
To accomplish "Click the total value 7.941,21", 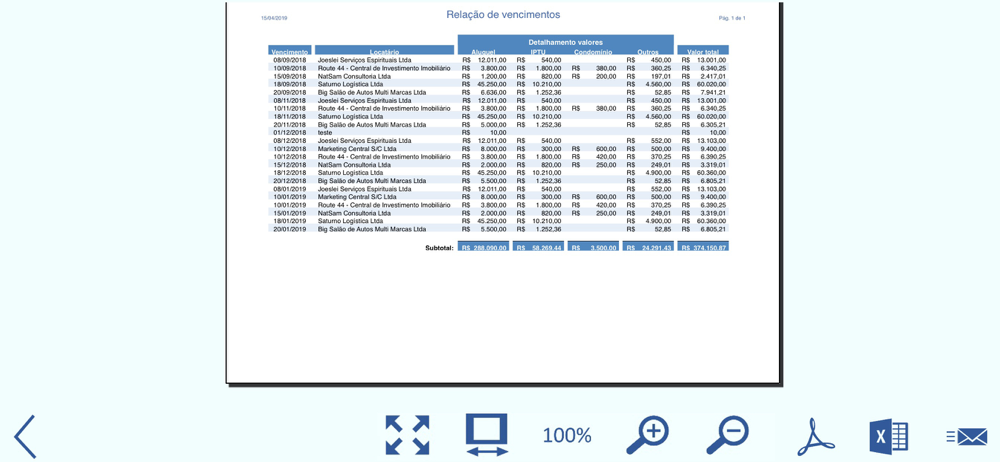I will coord(712,92).
